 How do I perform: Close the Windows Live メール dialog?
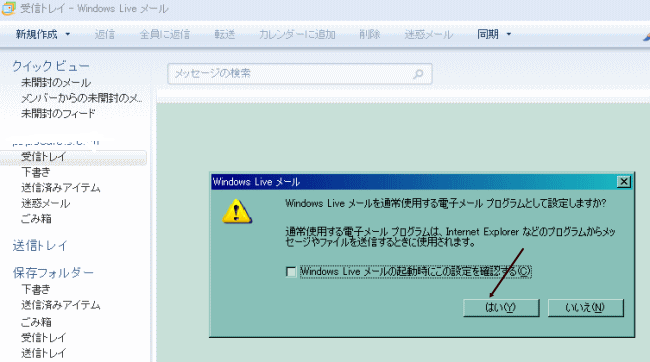(x=623, y=182)
